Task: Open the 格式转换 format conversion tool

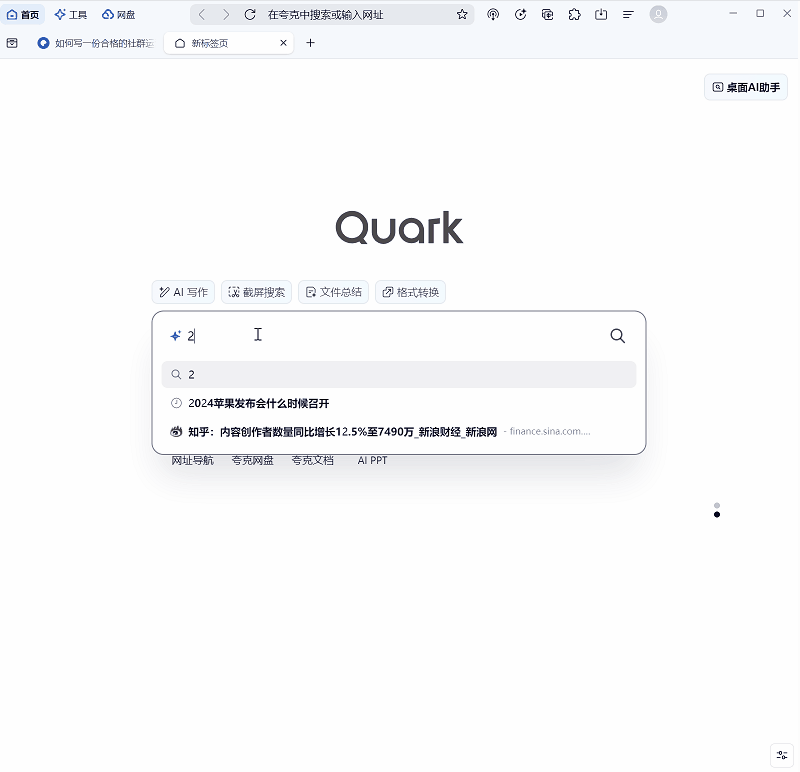Action: click(410, 292)
